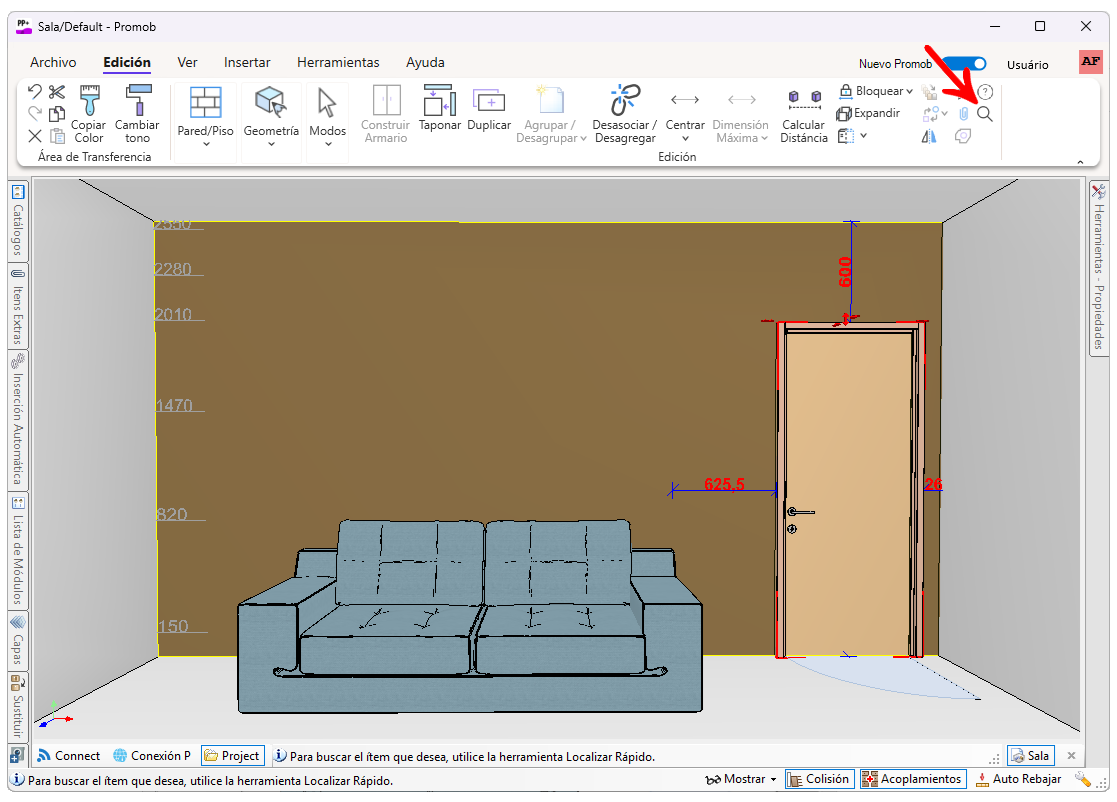Open the Insertar ribbon tab
The height and width of the screenshot is (802, 1117).
click(247, 62)
